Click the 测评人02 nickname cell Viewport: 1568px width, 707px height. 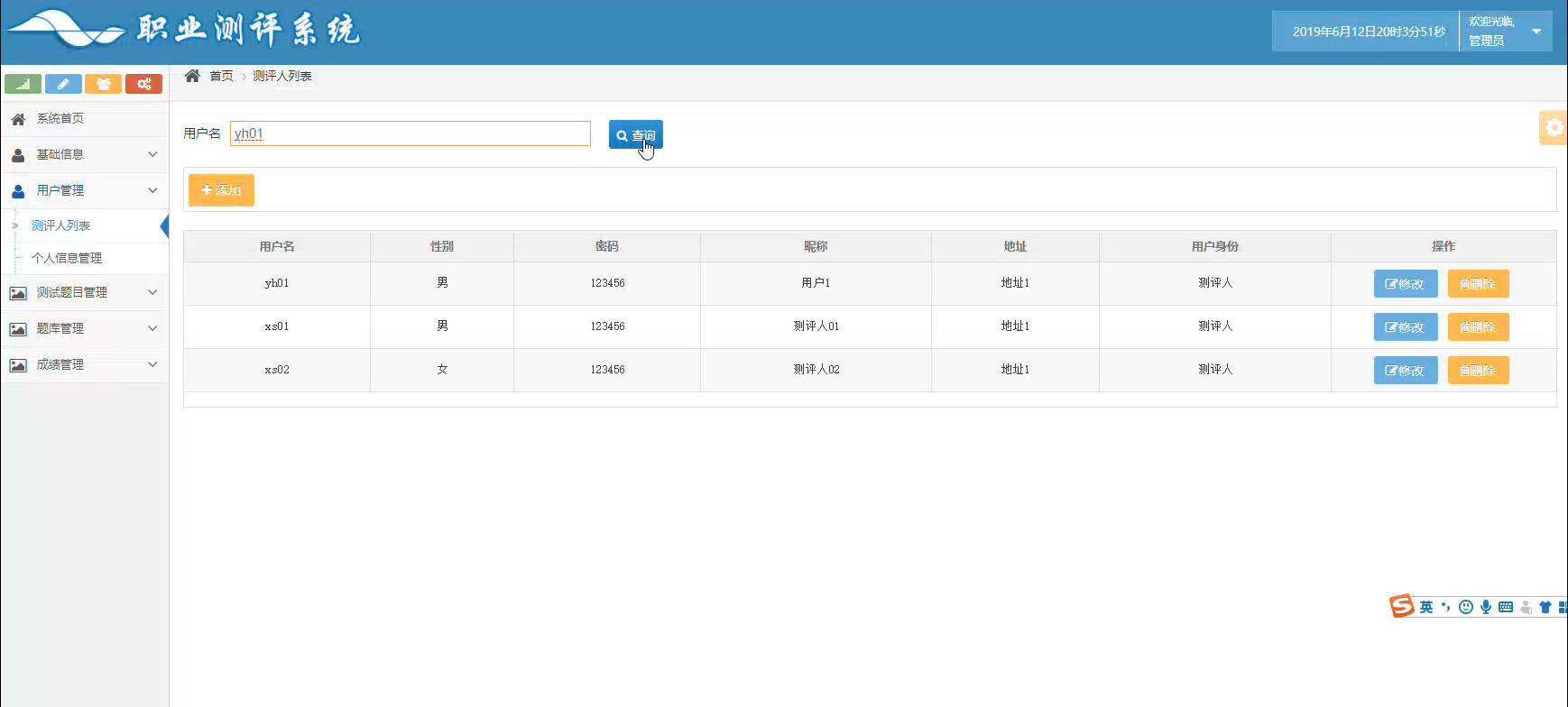tap(816, 370)
